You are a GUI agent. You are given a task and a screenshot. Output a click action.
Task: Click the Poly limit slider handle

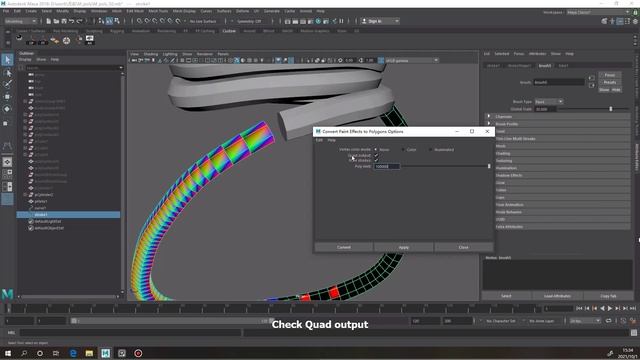(489, 166)
